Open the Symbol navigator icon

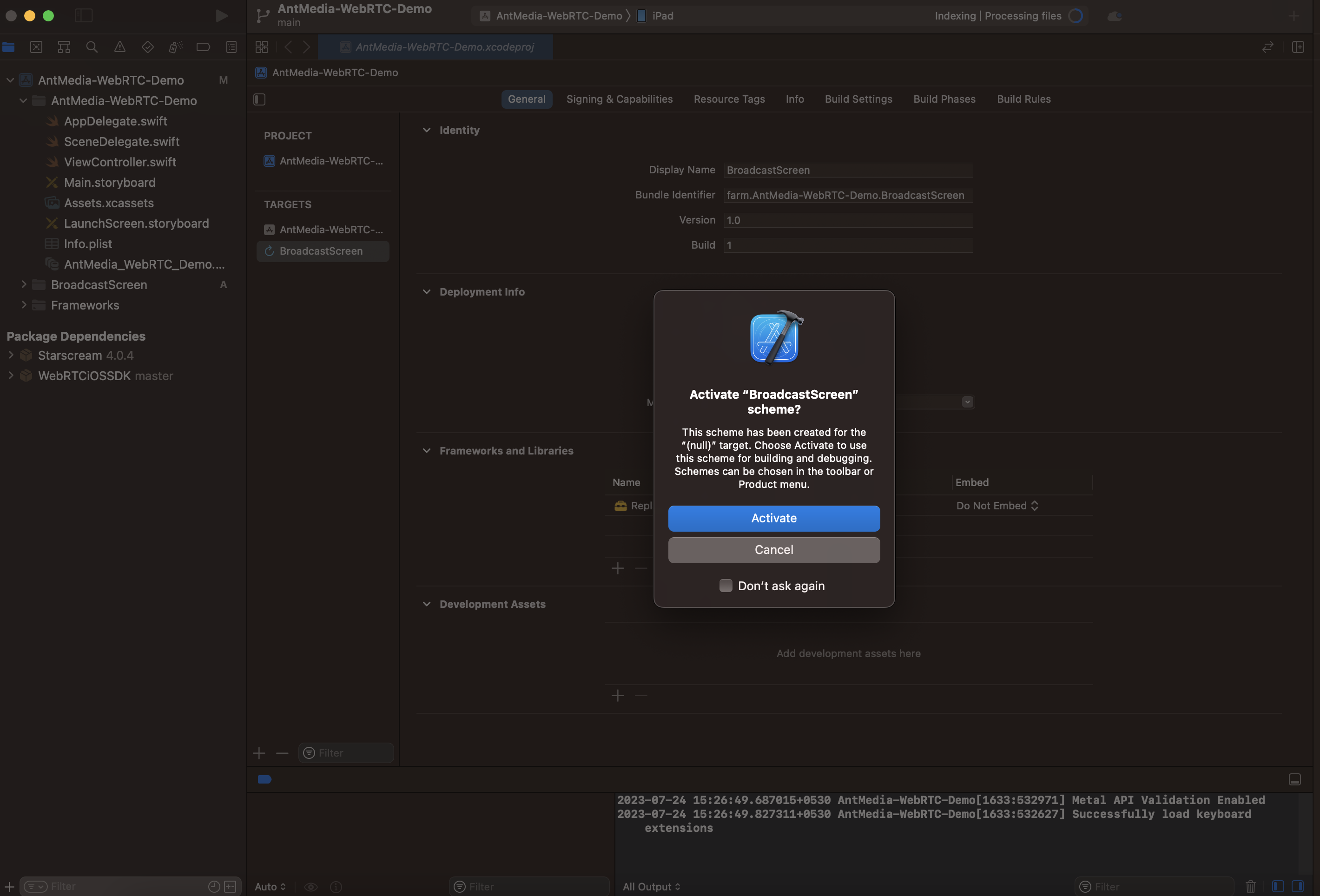[64, 47]
